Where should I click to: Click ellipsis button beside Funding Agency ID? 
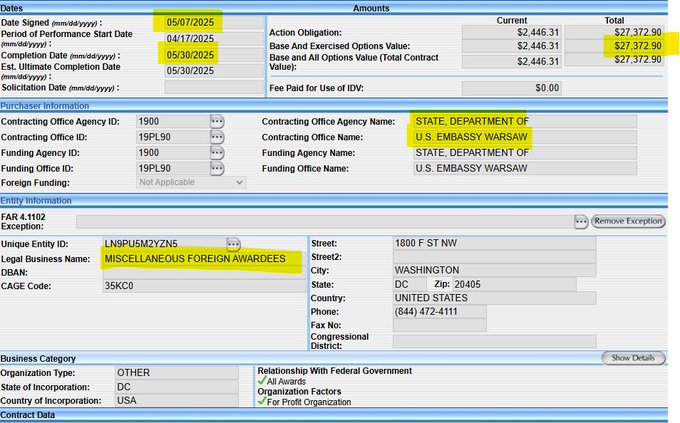(x=217, y=153)
